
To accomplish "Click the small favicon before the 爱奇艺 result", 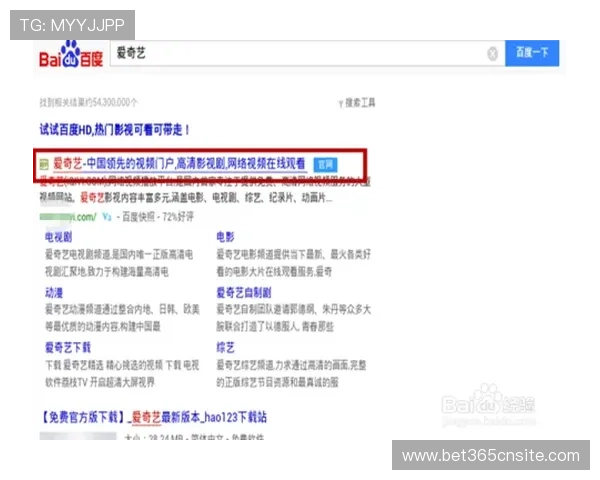I will [x=44, y=165].
